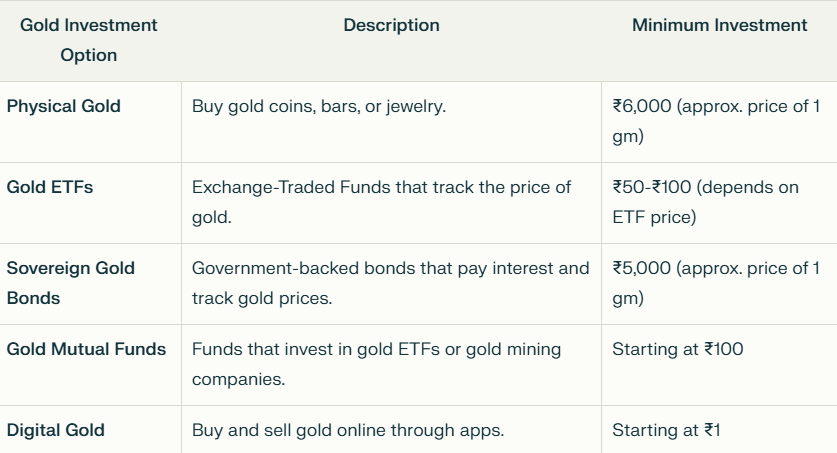Click the word 'gold.' in the ETF description
The image size is (837, 453).
(x=211, y=218)
